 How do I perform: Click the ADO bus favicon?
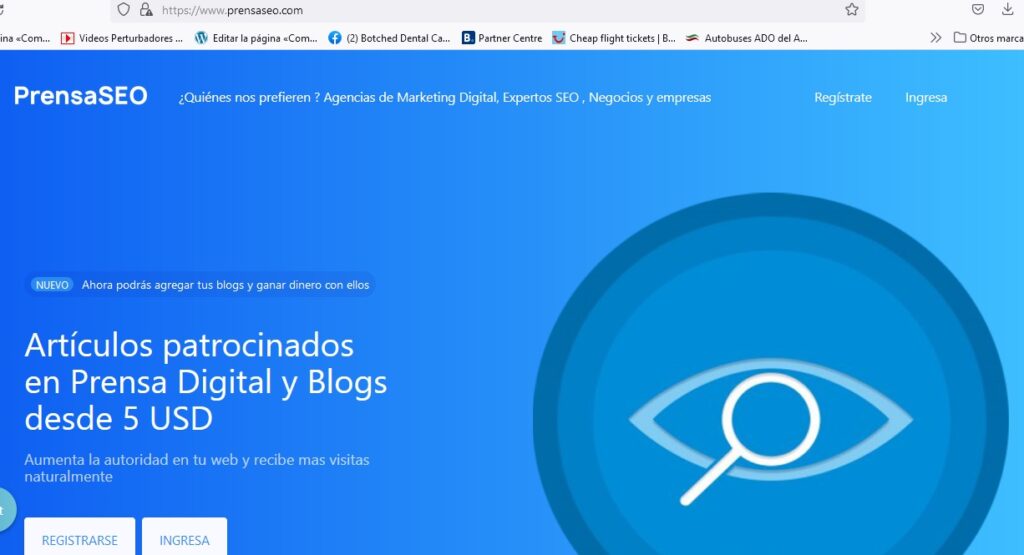pos(692,38)
